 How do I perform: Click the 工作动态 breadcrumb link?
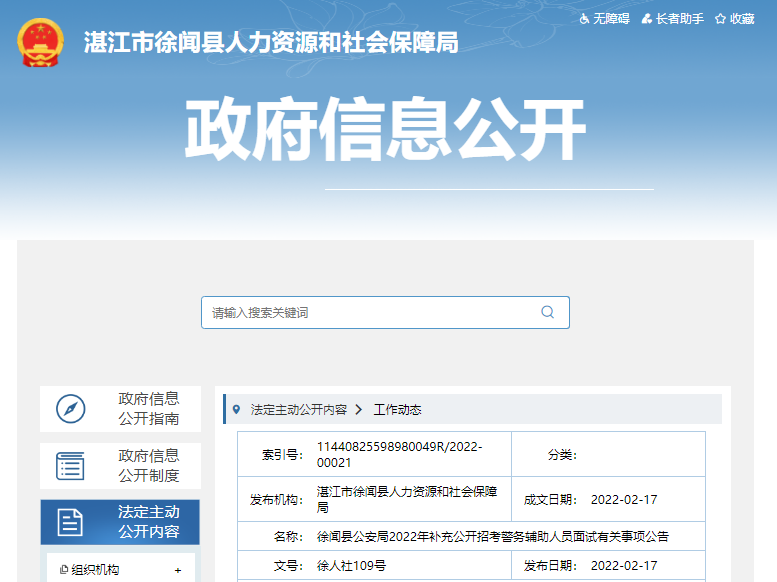click(397, 410)
